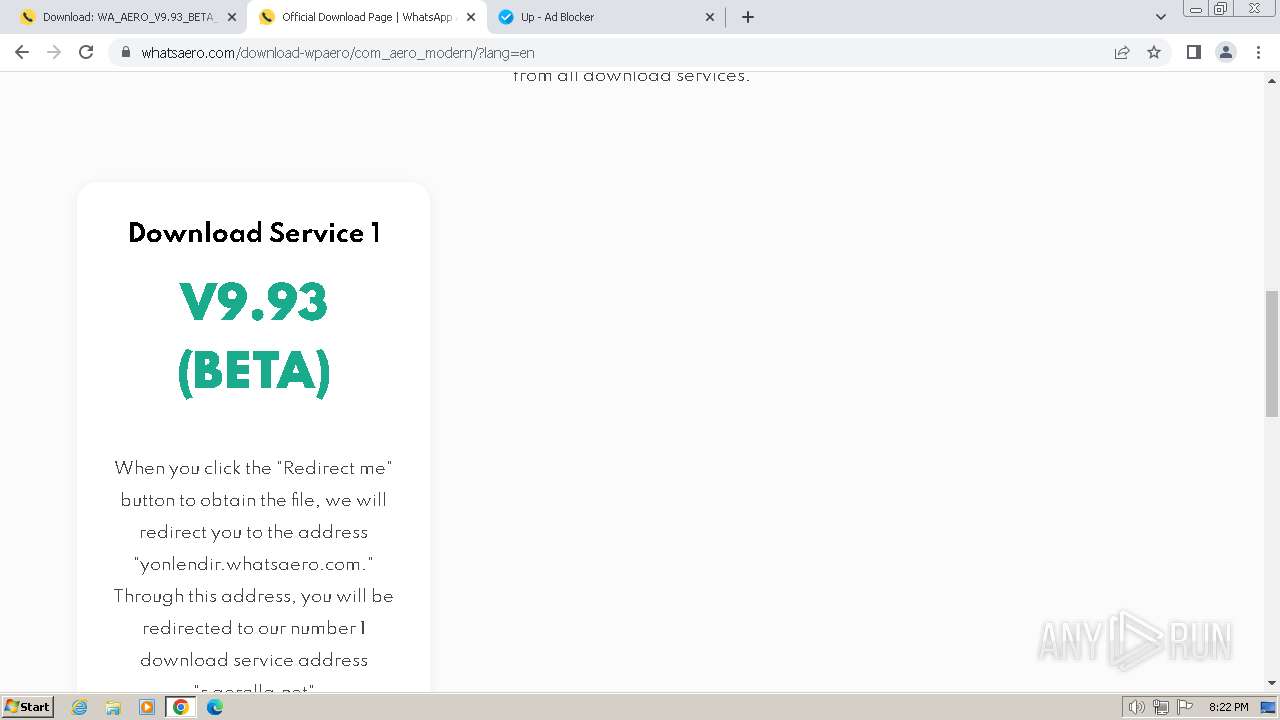Select Official Download Page WhatsApp tab
The image size is (1280, 720).
(367, 17)
